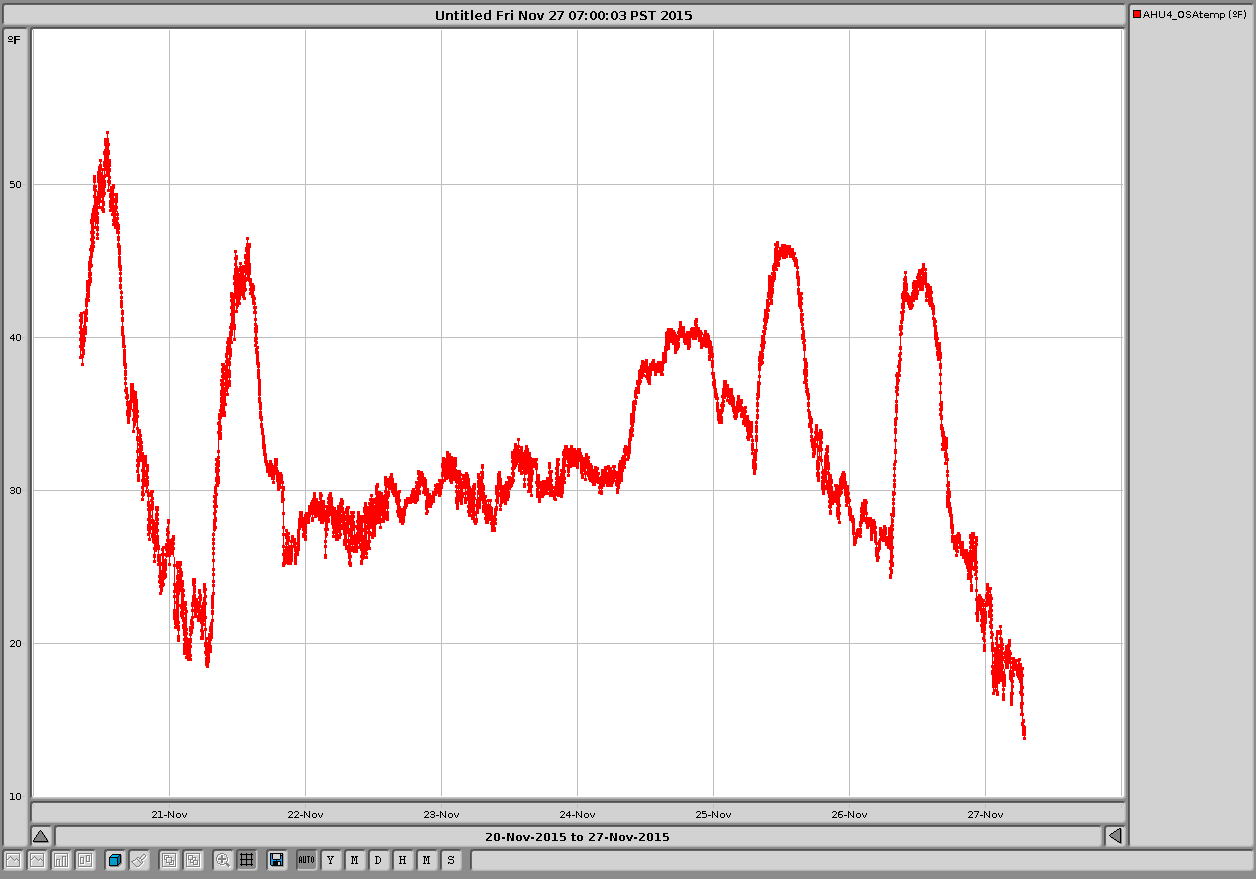Click the 26-Nov date axis label
This screenshot has height=879, width=1256.
[x=849, y=814]
